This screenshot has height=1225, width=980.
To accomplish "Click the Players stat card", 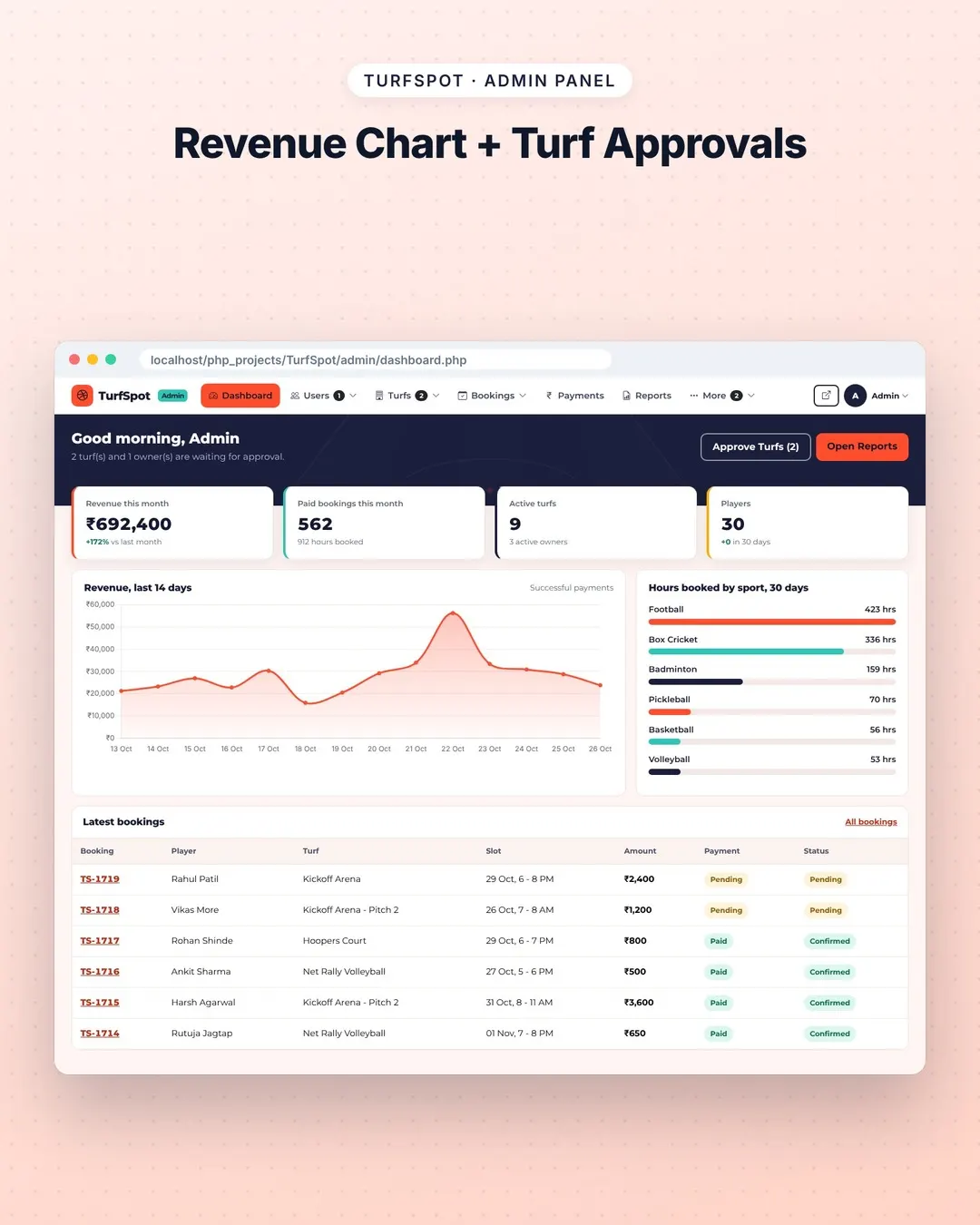I will click(808, 523).
